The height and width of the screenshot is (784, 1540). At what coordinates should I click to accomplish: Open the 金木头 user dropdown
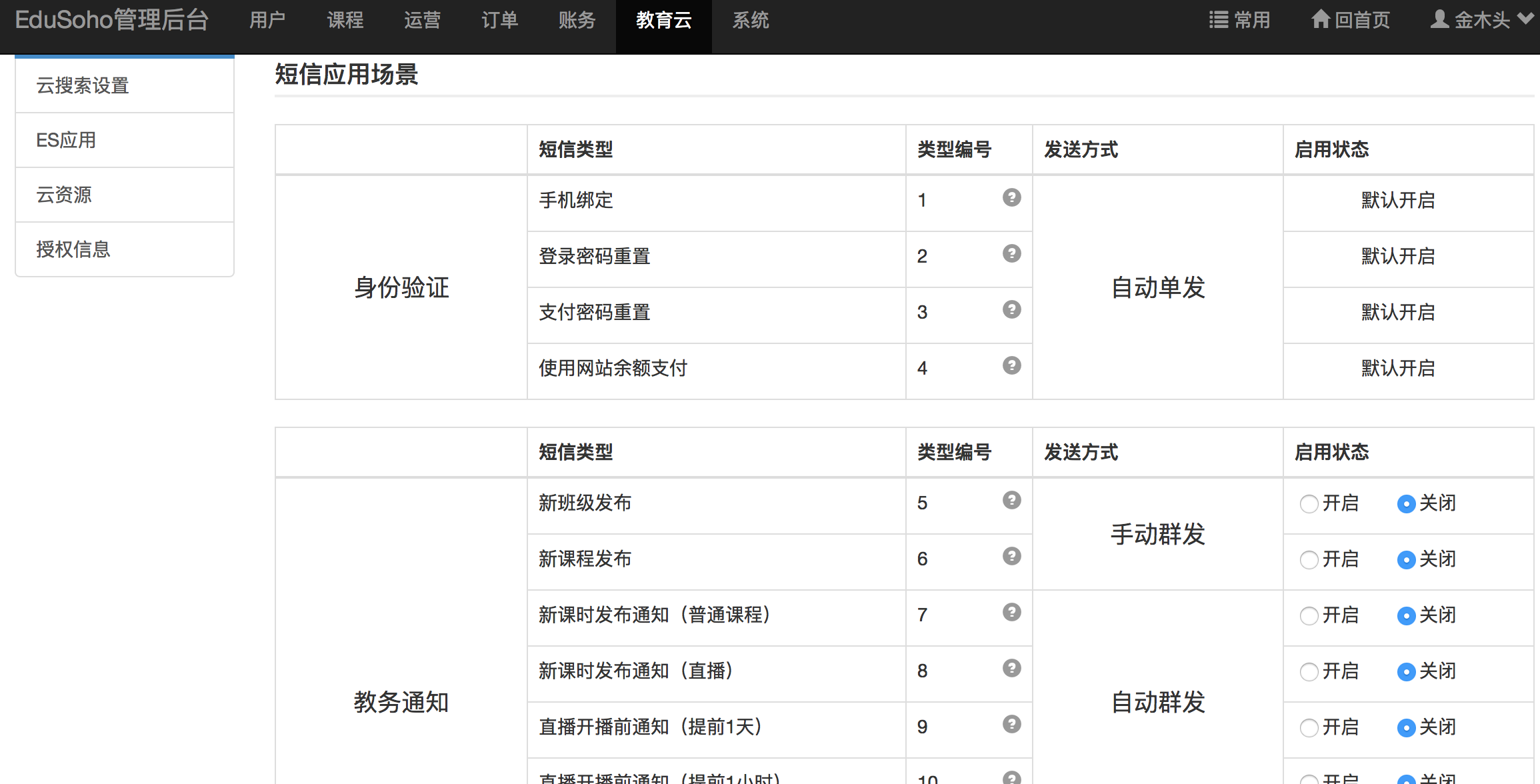point(1481,20)
